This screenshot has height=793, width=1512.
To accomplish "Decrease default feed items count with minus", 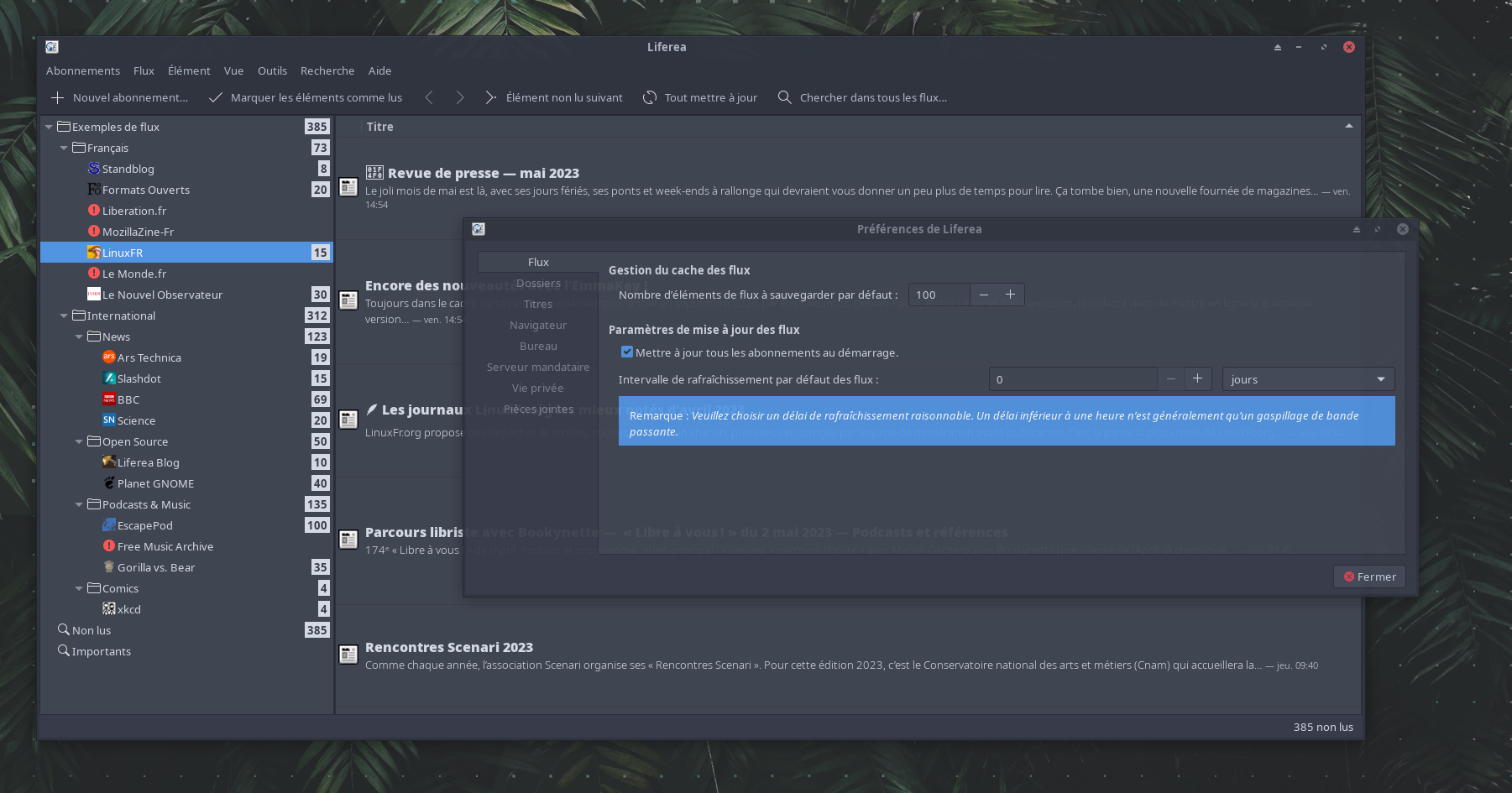I will pos(984,295).
